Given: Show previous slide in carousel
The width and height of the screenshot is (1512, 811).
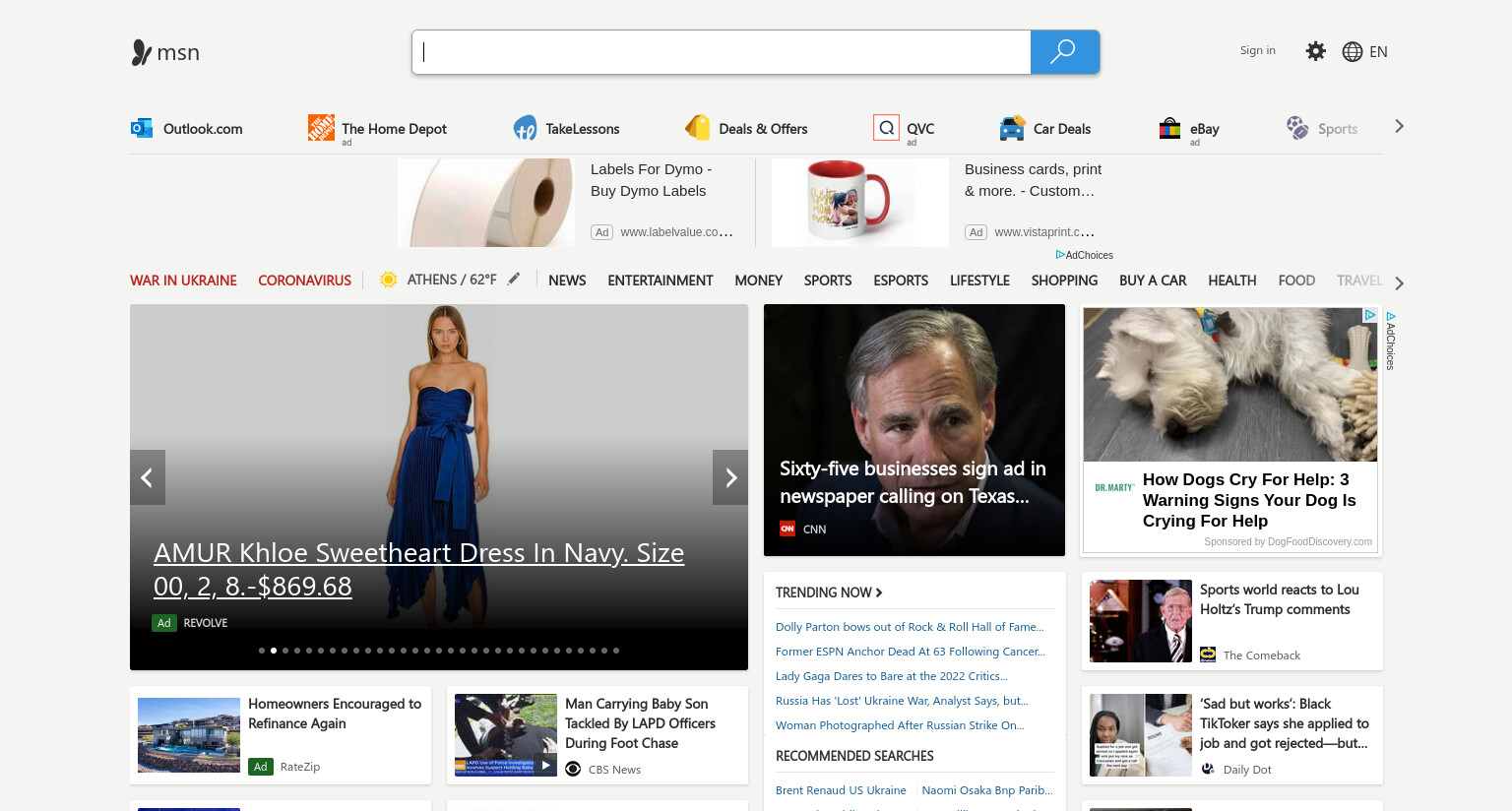Looking at the screenshot, I should pos(148,477).
